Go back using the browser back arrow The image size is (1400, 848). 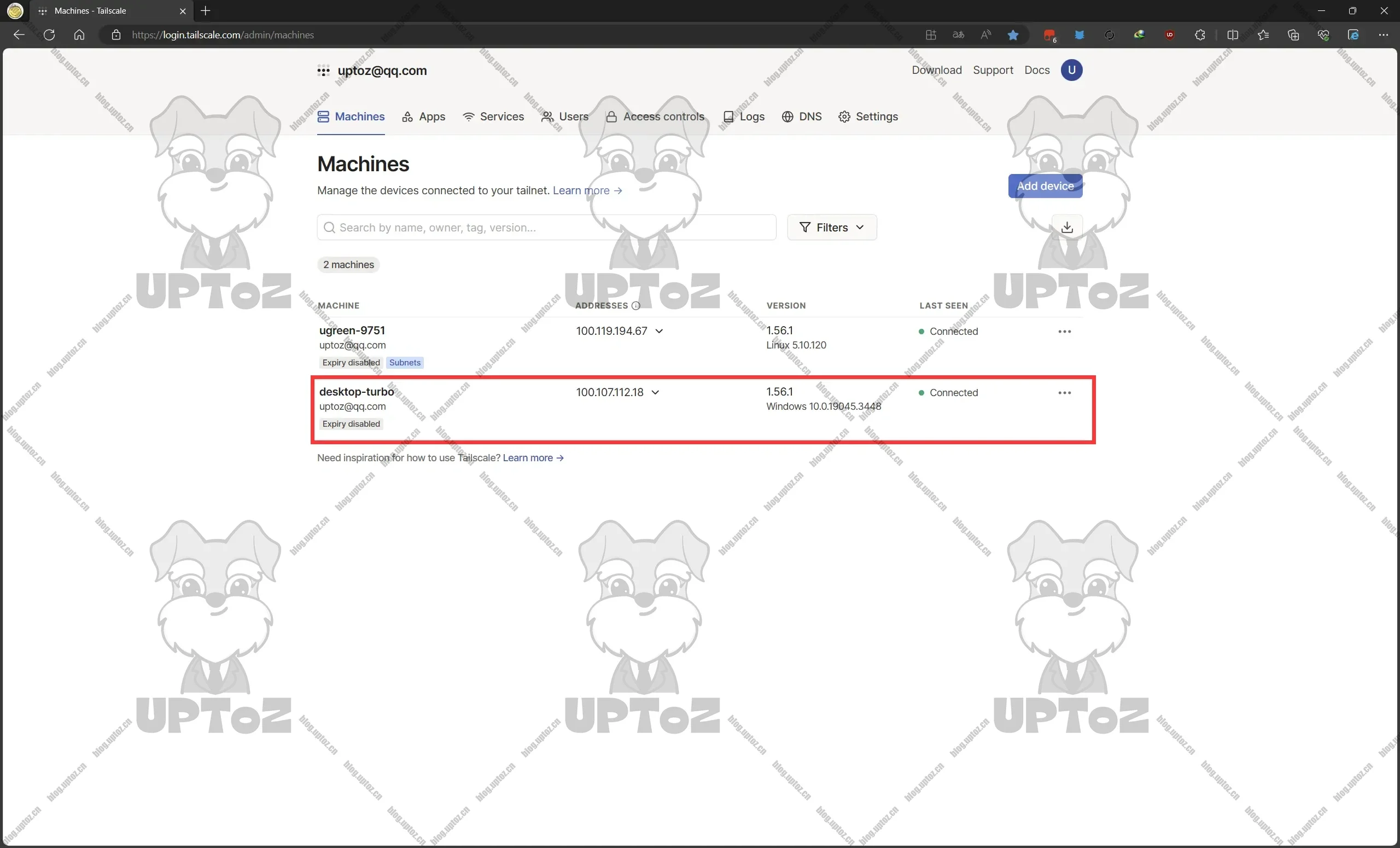point(19,34)
